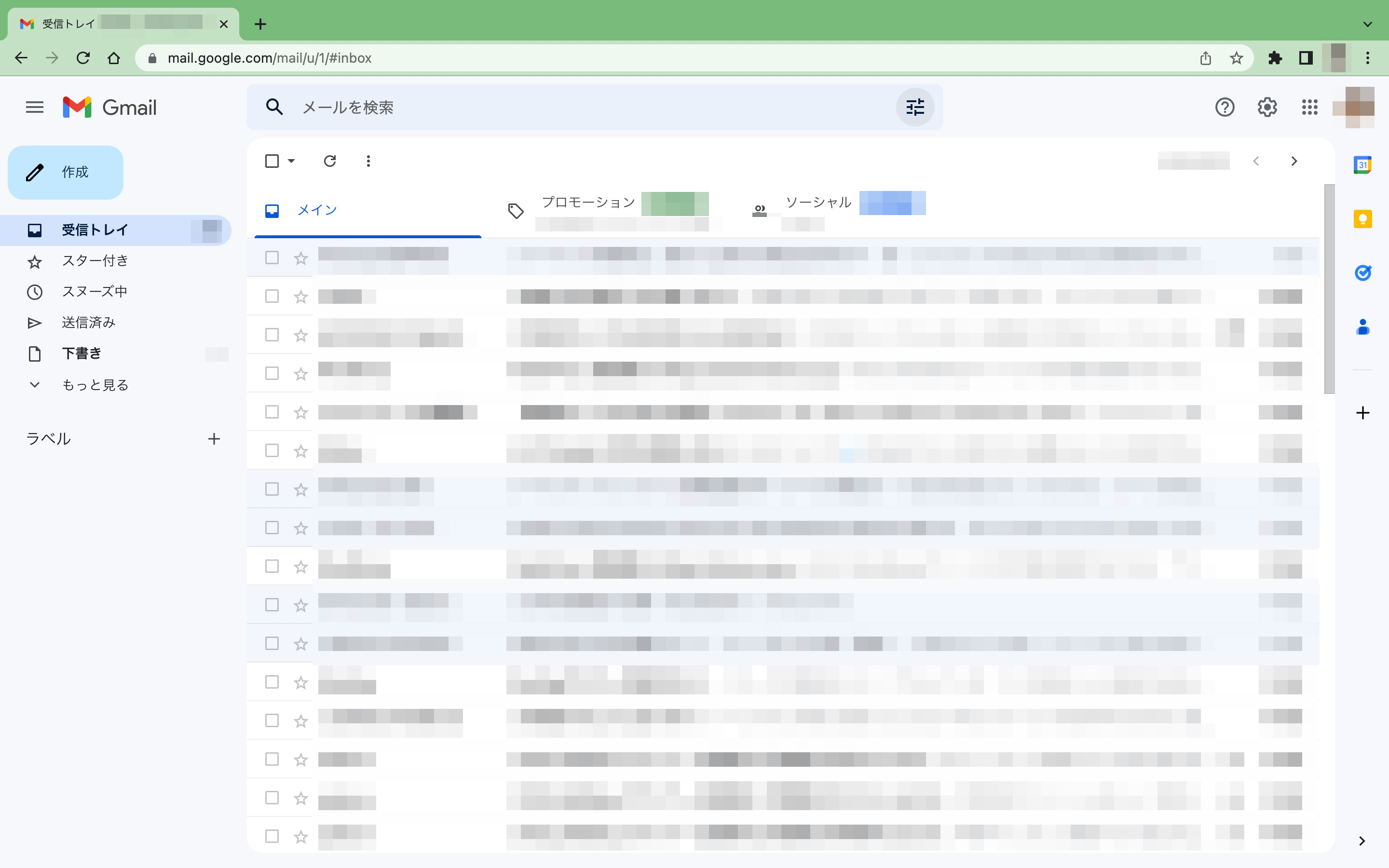The width and height of the screenshot is (1389, 868).
Task: Toggle star on third email row
Action: point(300,334)
